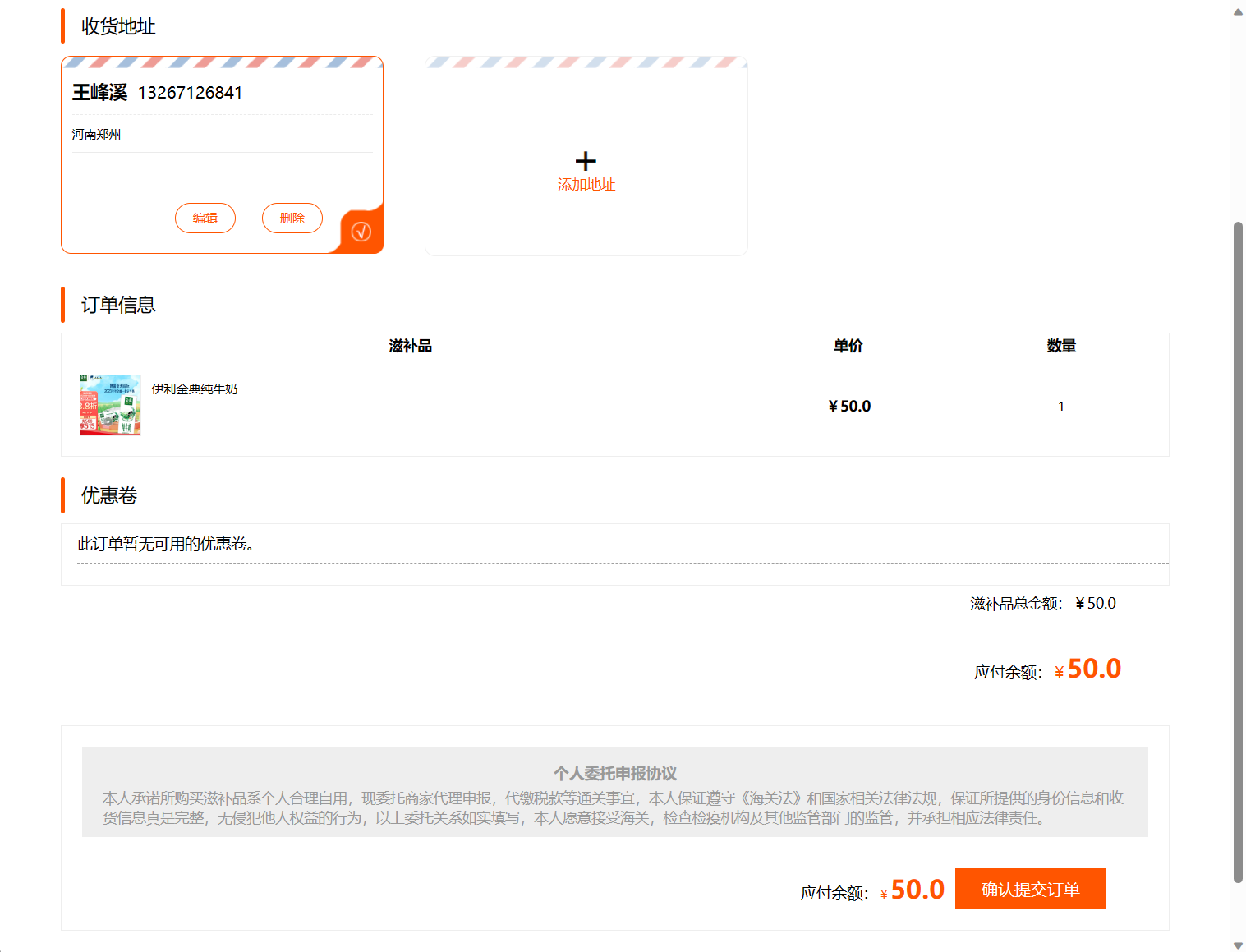Click the 滋补品 column header
This screenshot has height=952, width=1246.
[411, 346]
